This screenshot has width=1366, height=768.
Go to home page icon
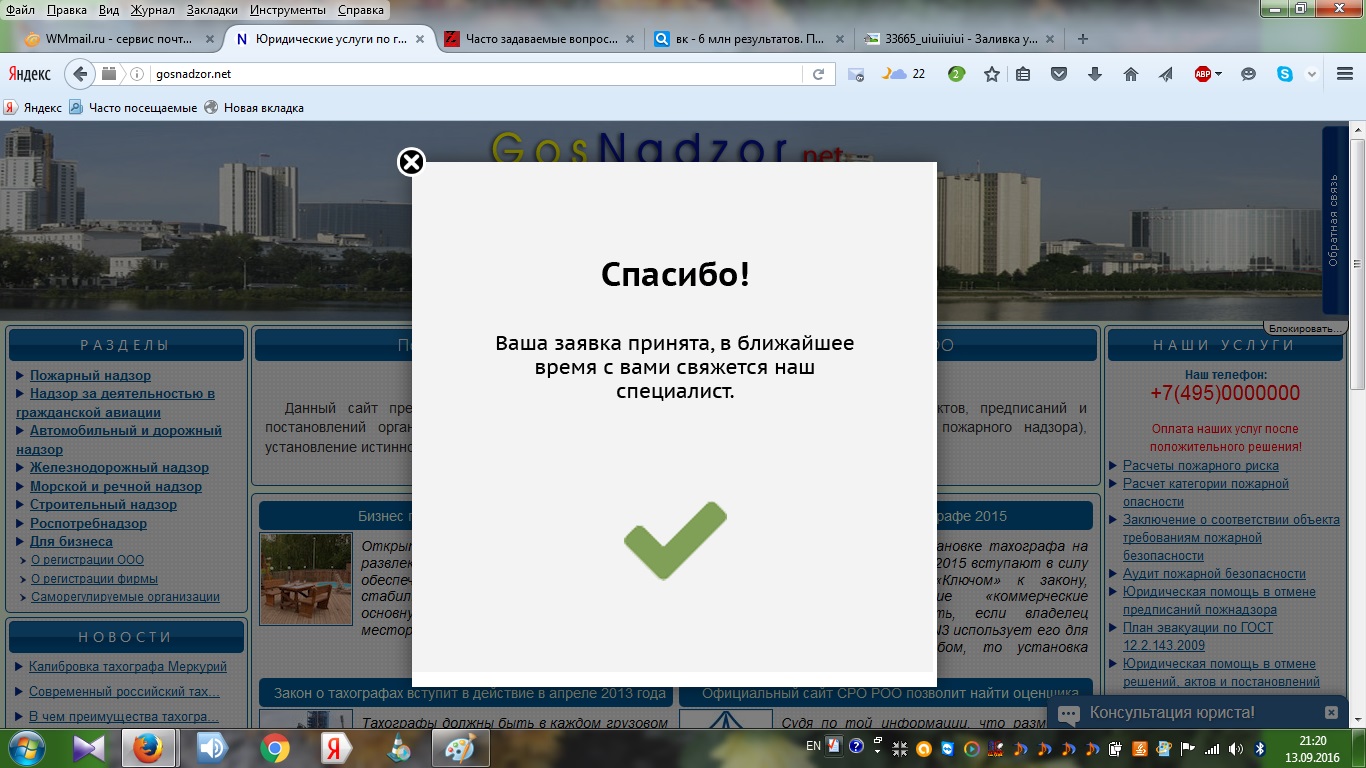click(x=1131, y=74)
